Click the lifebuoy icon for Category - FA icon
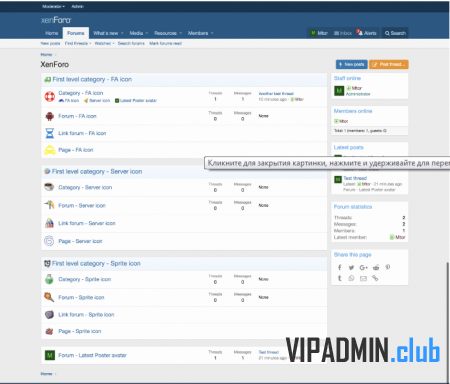 [50, 96]
